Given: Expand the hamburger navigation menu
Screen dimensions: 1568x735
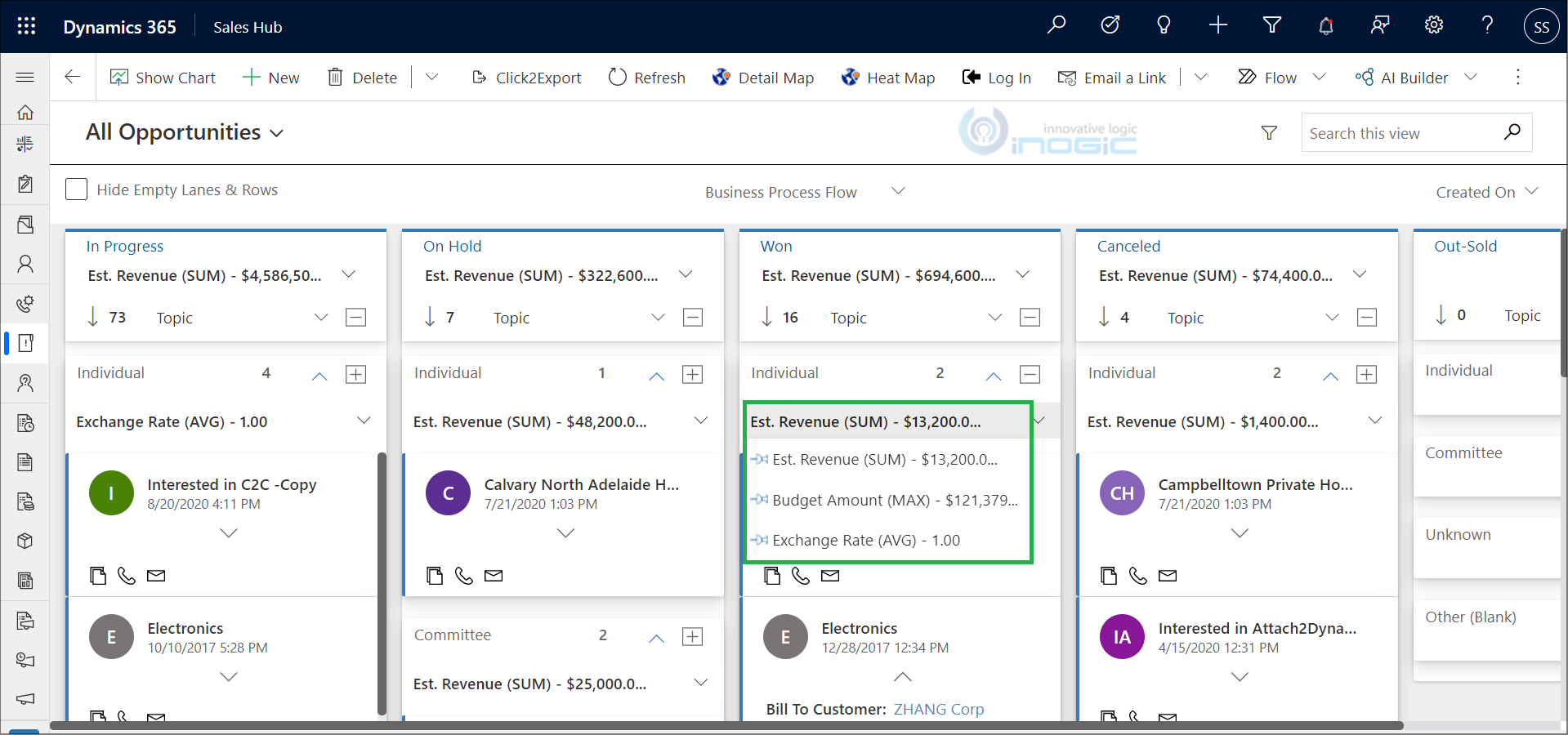Looking at the screenshot, I should [25, 78].
